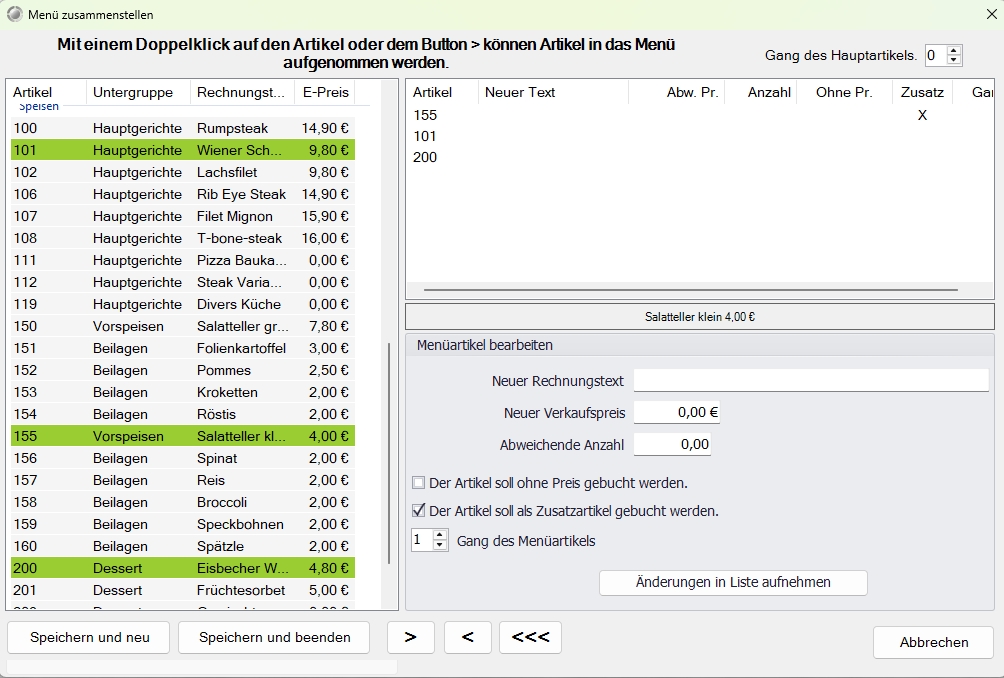Select article 155 in the menu list
This screenshot has height=678, width=1004.
click(x=700, y=115)
